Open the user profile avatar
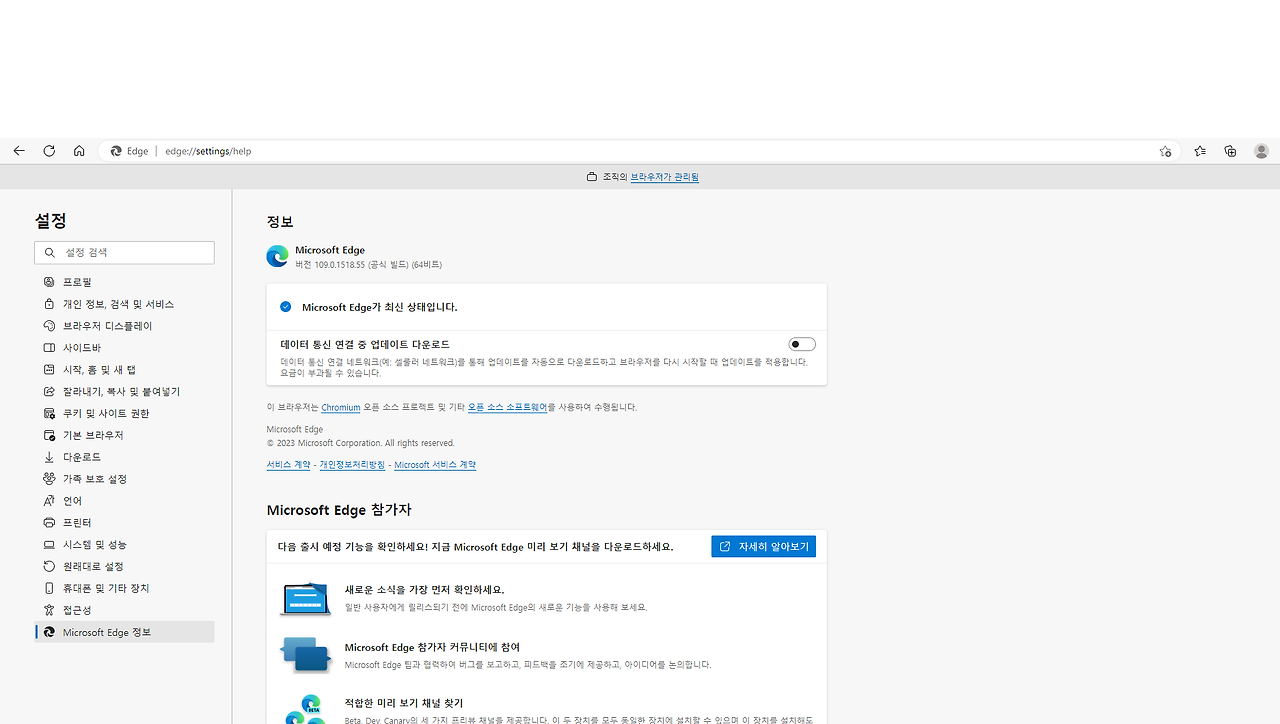Screen dimensions: 1280x724 click(1261, 151)
